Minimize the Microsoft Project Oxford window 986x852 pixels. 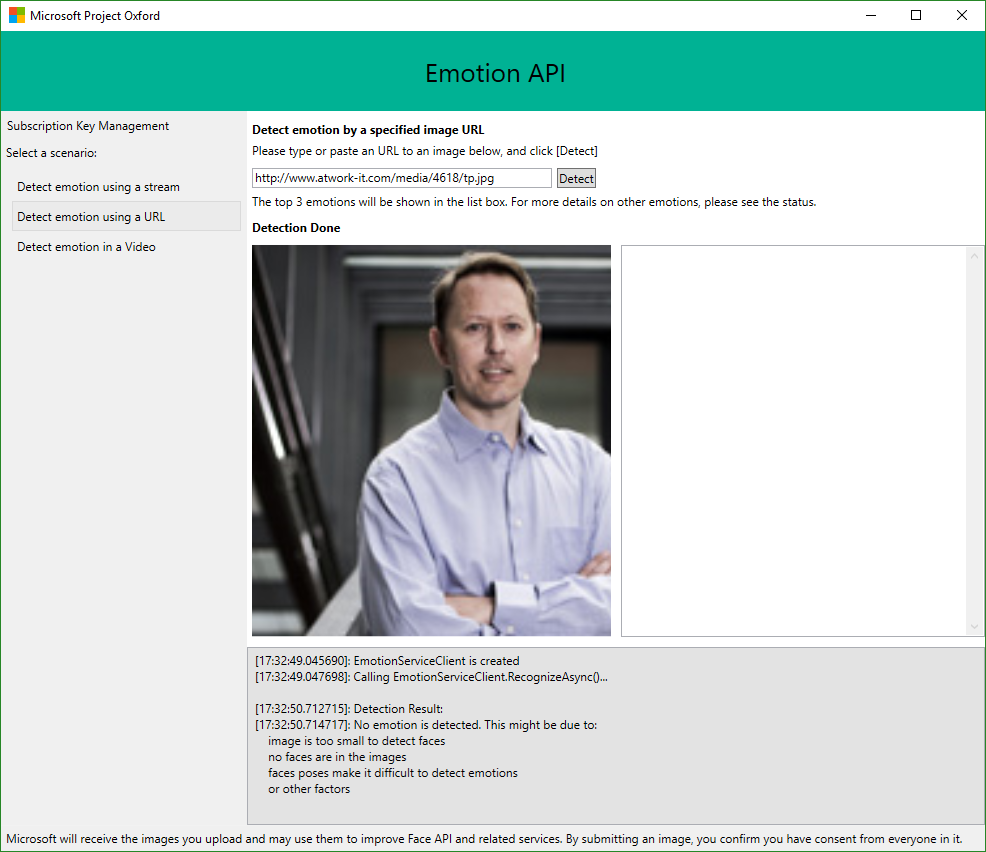(871, 15)
